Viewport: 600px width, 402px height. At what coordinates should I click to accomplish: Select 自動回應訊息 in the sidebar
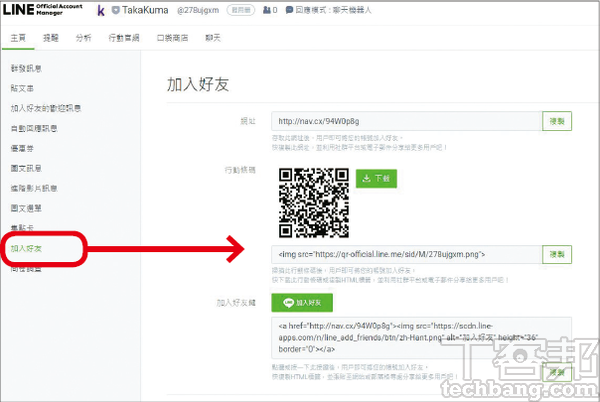[x=34, y=128]
